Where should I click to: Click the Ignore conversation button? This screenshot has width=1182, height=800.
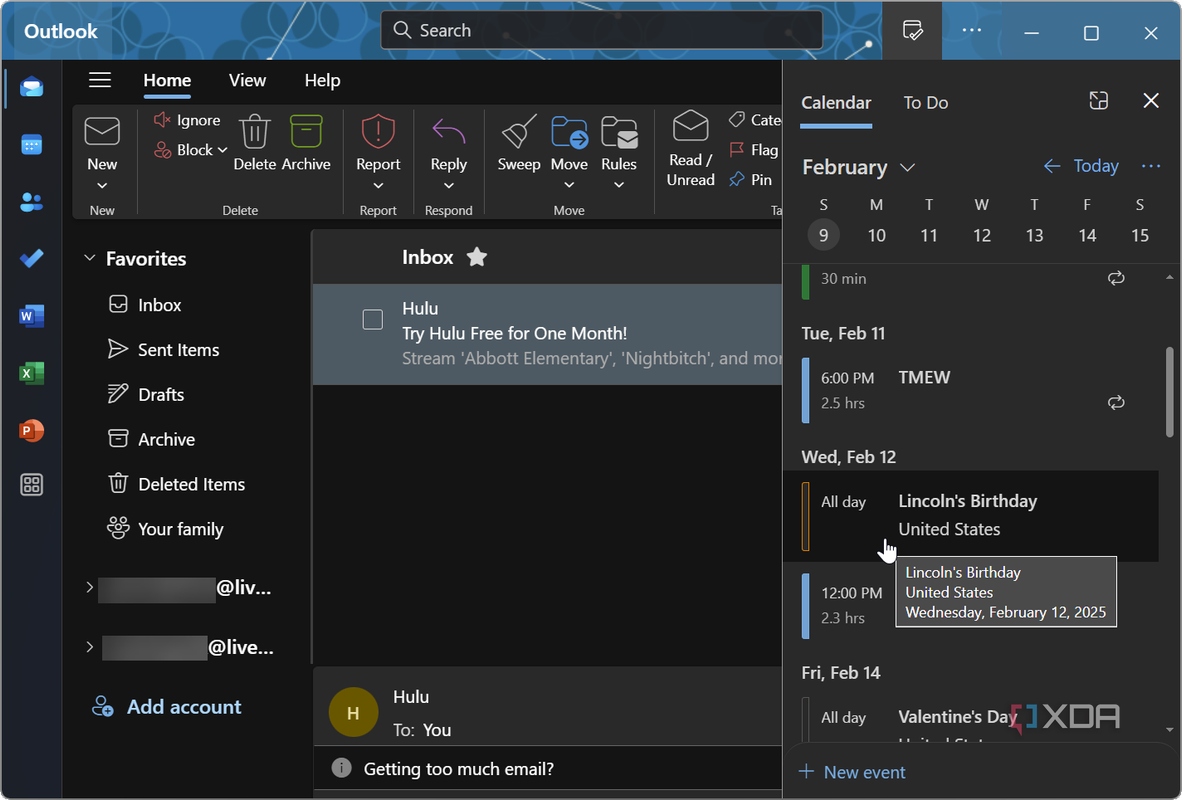[x=188, y=120]
